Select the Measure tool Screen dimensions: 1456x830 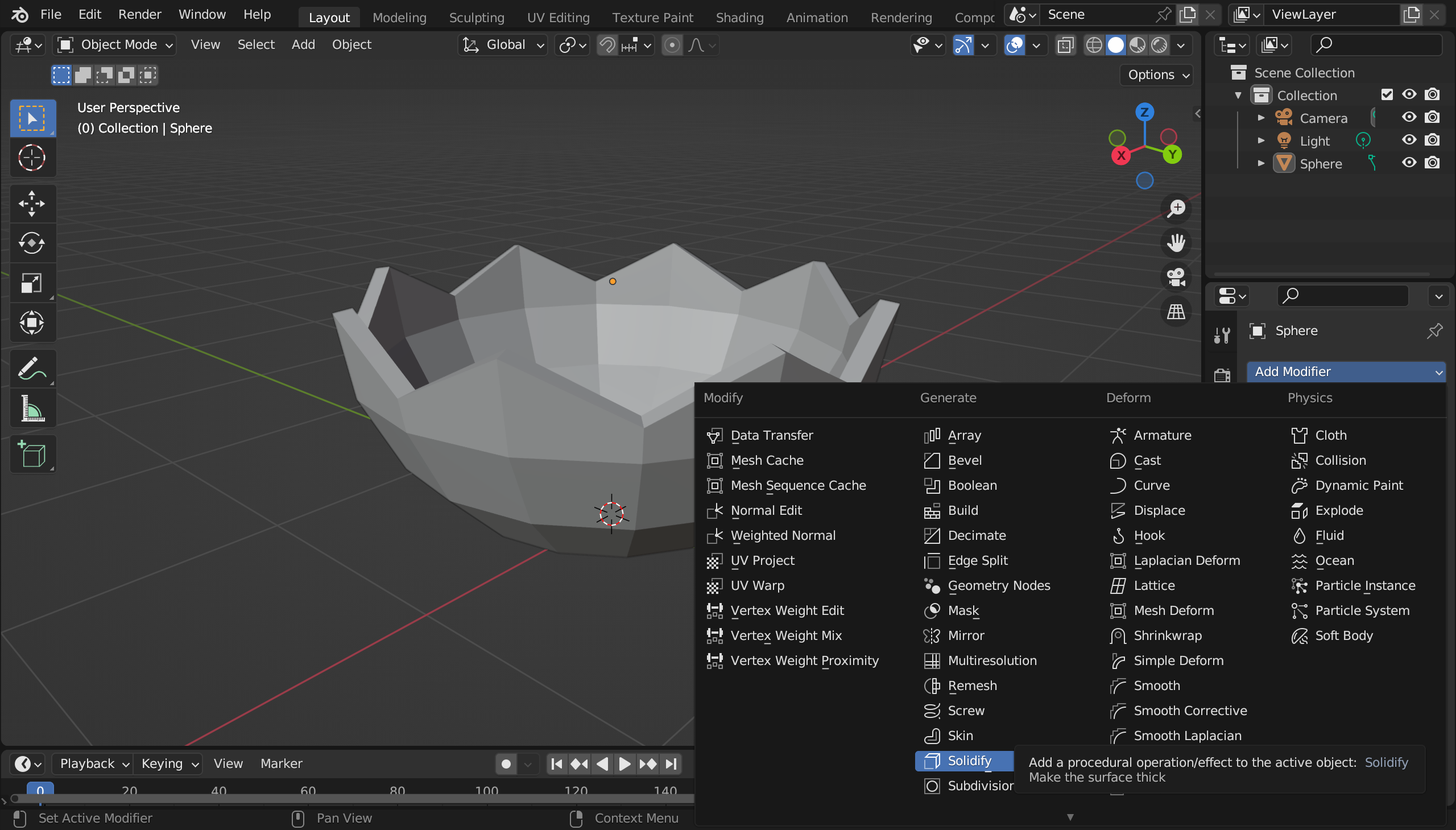point(32,408)
